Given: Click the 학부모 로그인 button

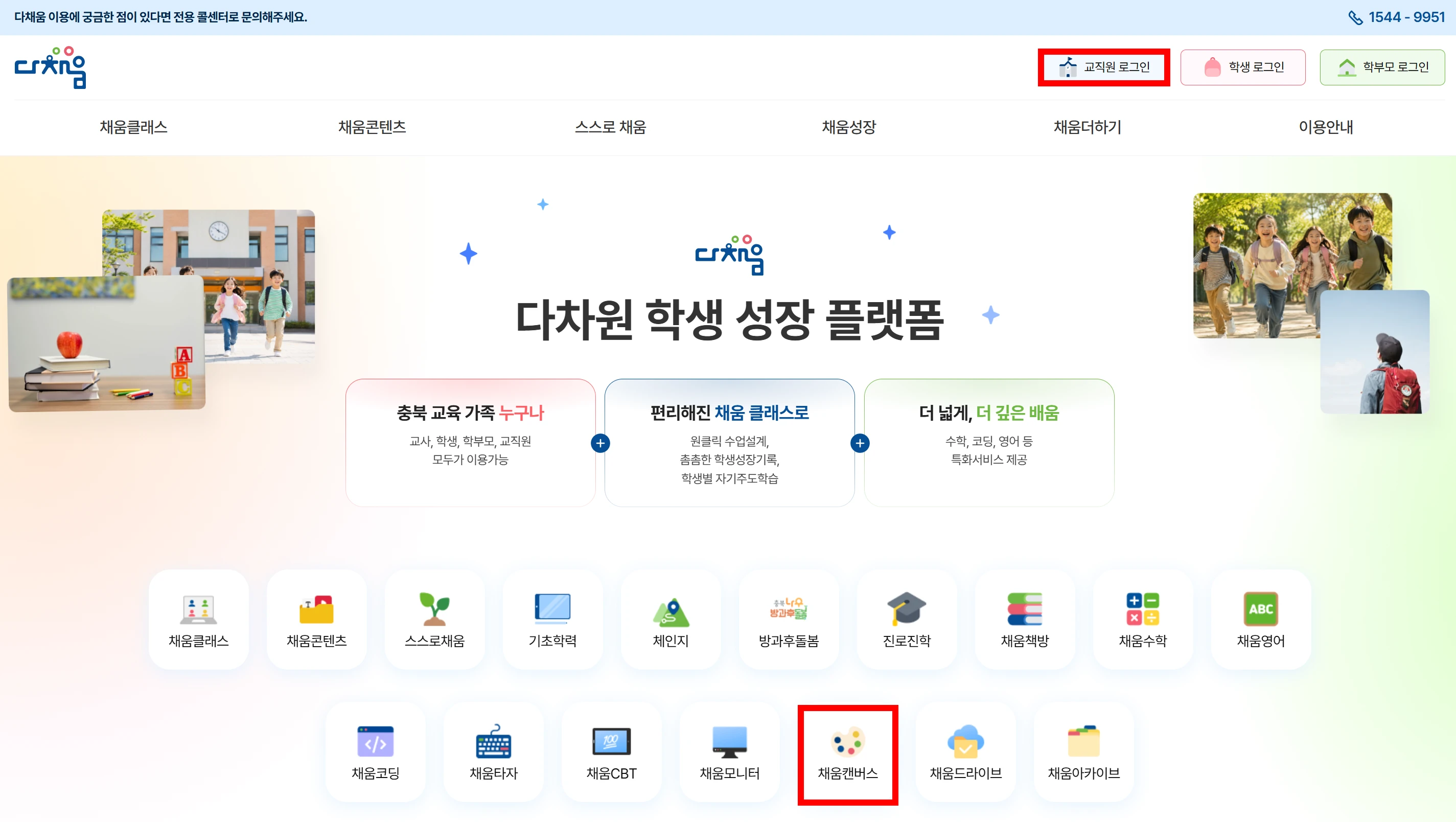Looking at the screenshot, I should tap(1382, 67).
